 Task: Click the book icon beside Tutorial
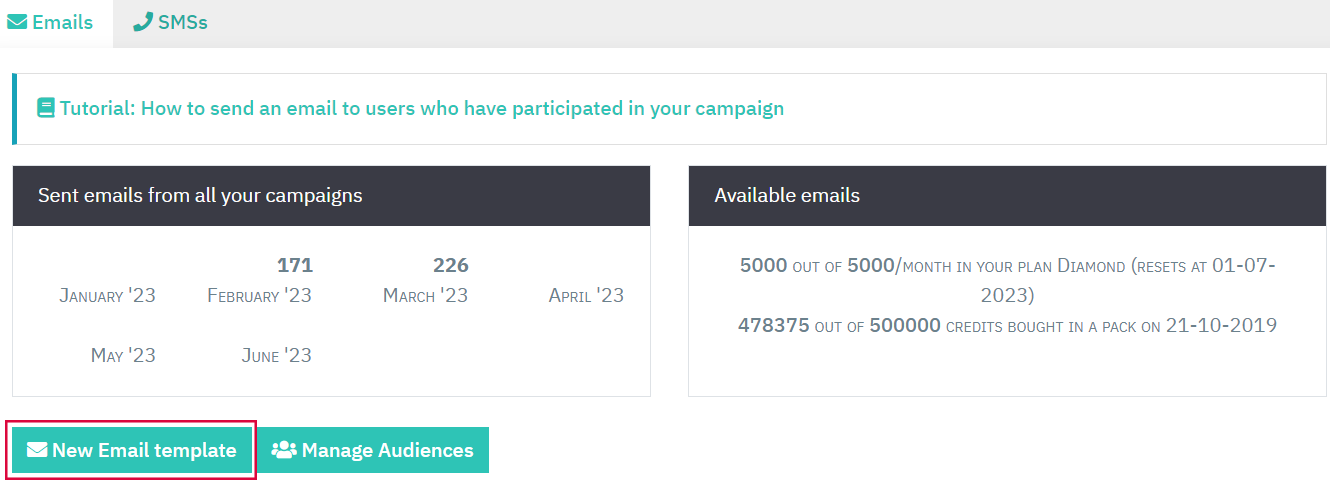(x=46, y=108)
